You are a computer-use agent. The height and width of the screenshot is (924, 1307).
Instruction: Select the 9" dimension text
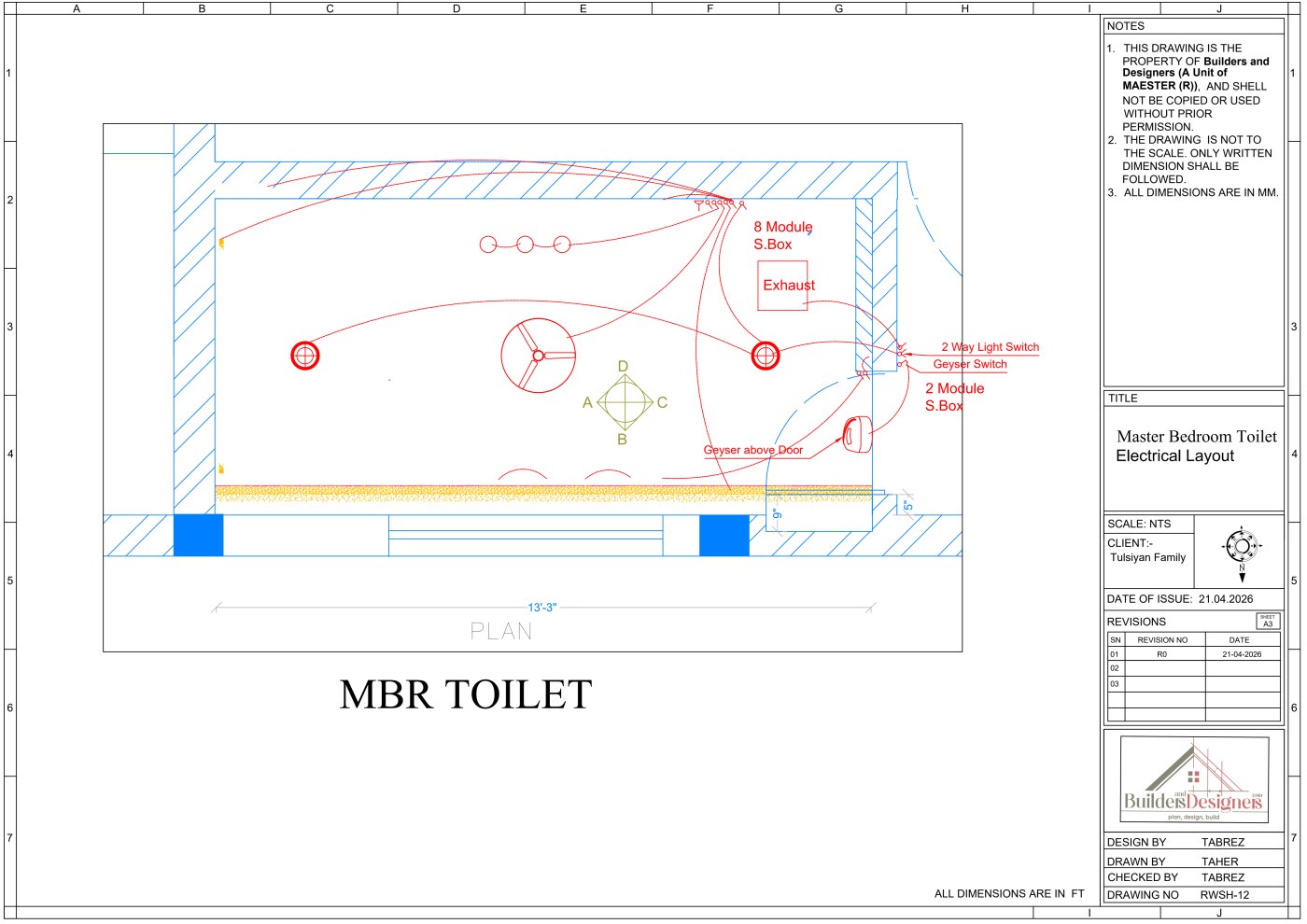pos(776,514)
